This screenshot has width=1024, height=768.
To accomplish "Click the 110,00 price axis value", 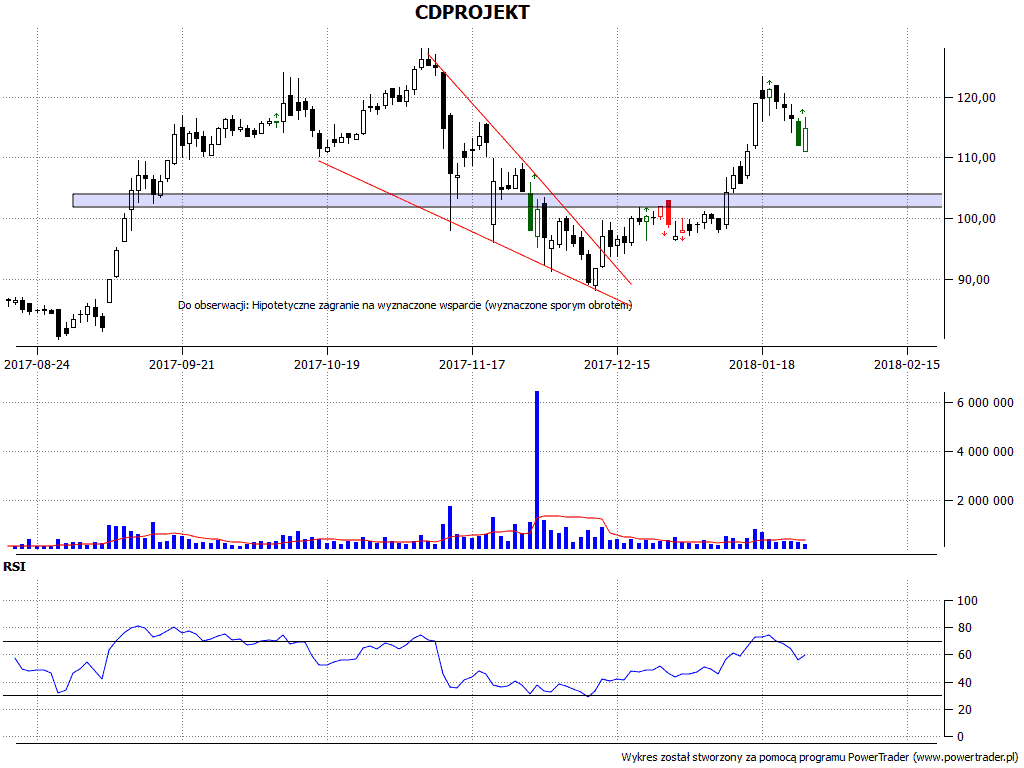I will click(x=976, y=158).
